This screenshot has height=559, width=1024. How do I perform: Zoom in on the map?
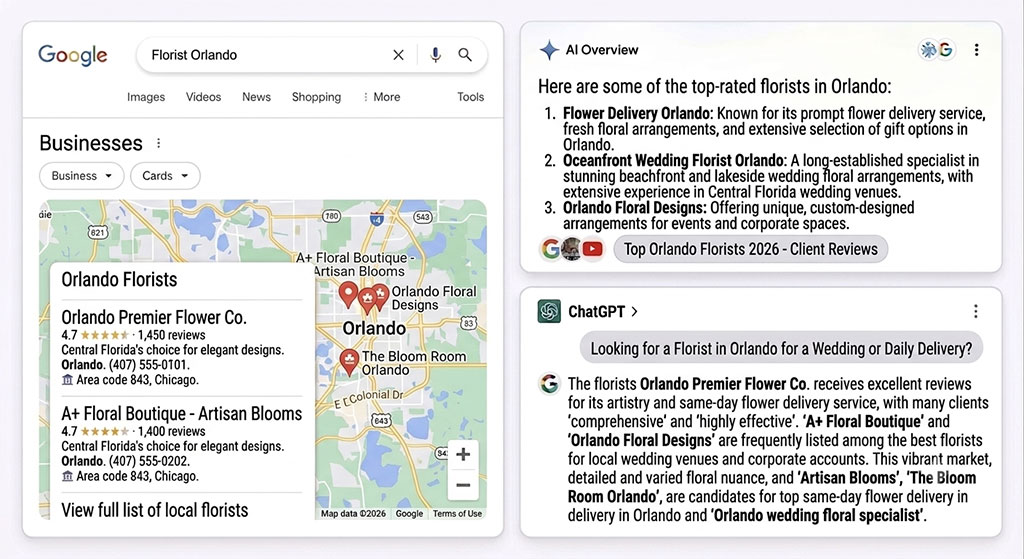(x=463, y=455)
